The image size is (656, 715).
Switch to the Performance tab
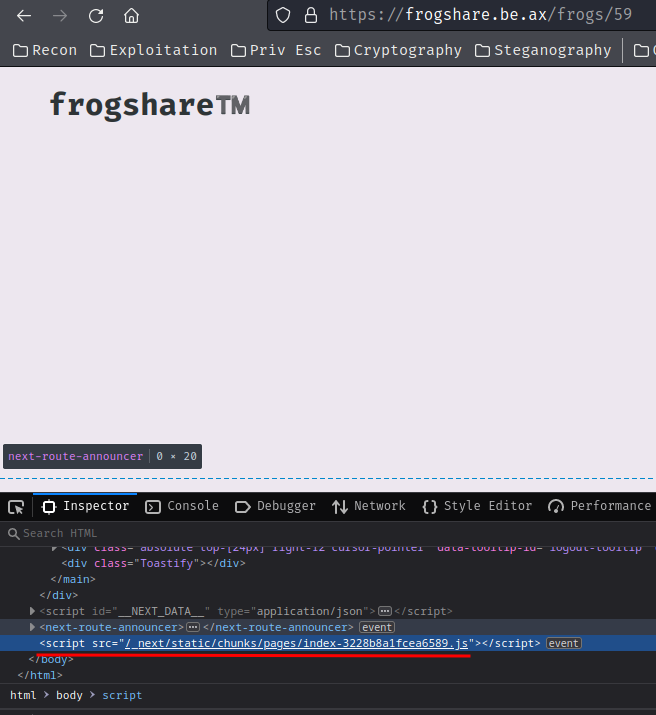coord(599,506)
